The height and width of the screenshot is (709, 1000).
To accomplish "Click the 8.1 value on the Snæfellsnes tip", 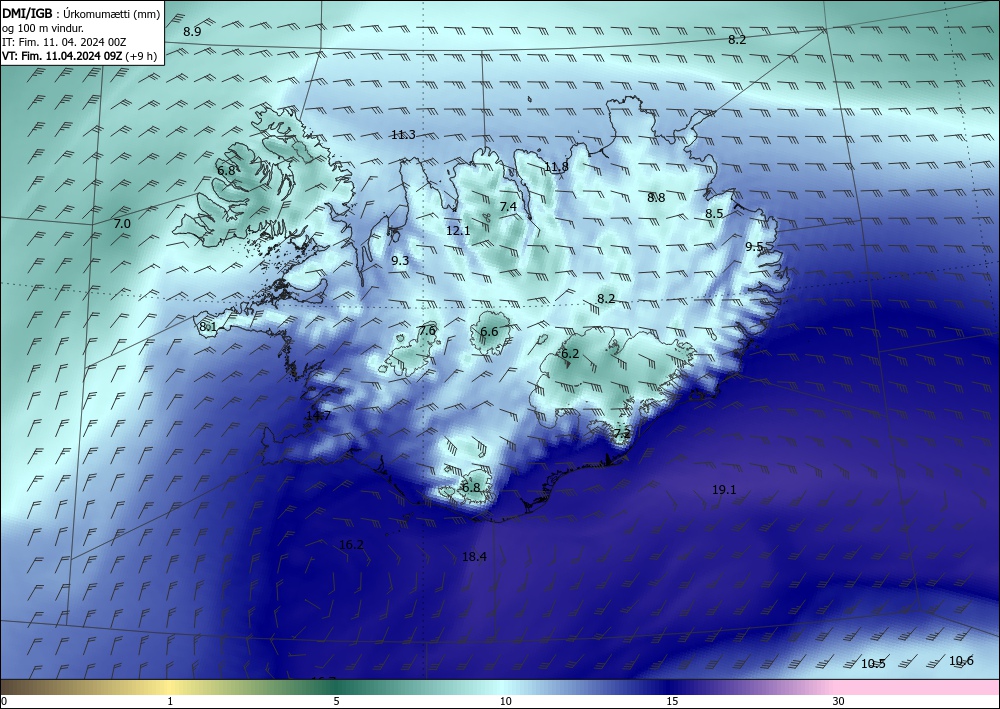I will pyautogui.click(x=208, y=327).
